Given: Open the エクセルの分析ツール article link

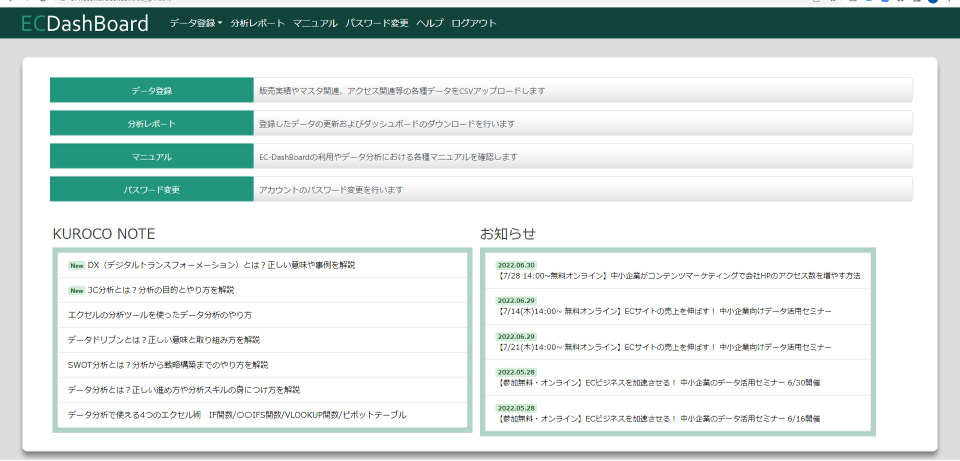Looking at the screenshot, I should (x=160, y=315).
